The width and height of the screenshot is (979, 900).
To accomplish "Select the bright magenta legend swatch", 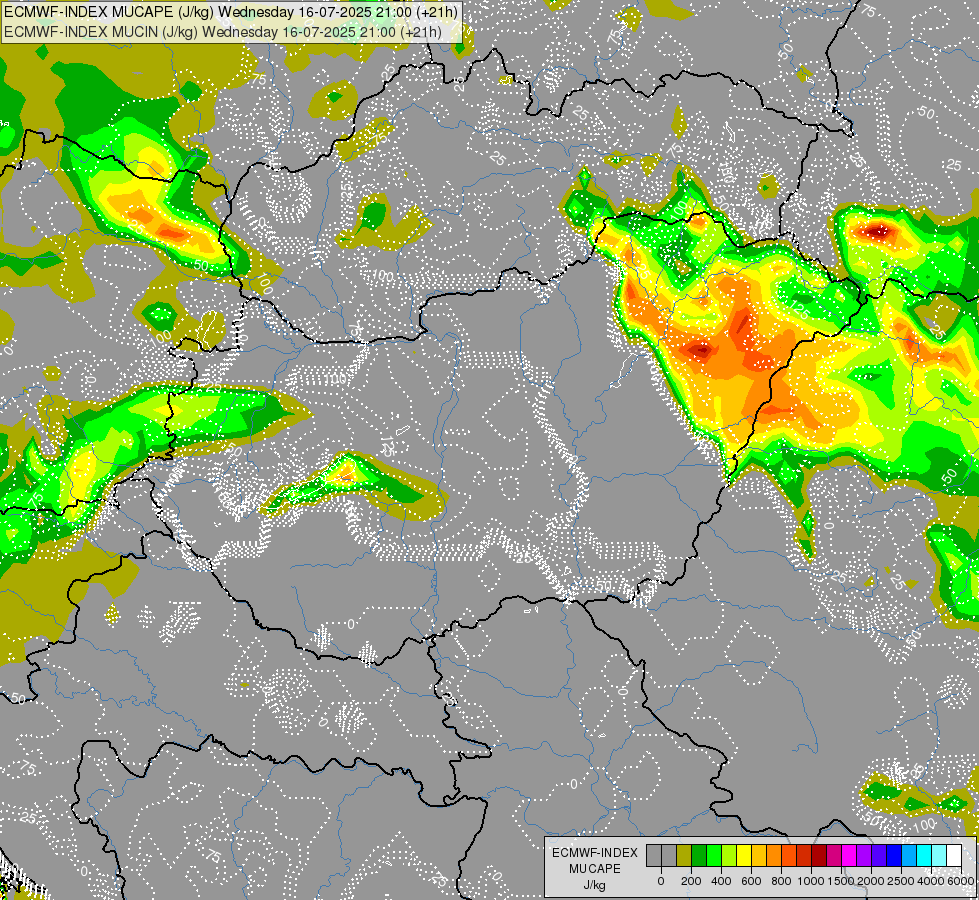I will [x=849, y=855].
